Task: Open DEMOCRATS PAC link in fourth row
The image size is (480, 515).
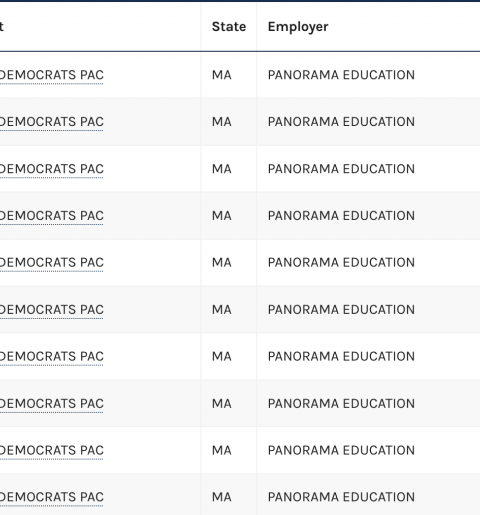Action: pyautogui.click(x=52, y=216)
